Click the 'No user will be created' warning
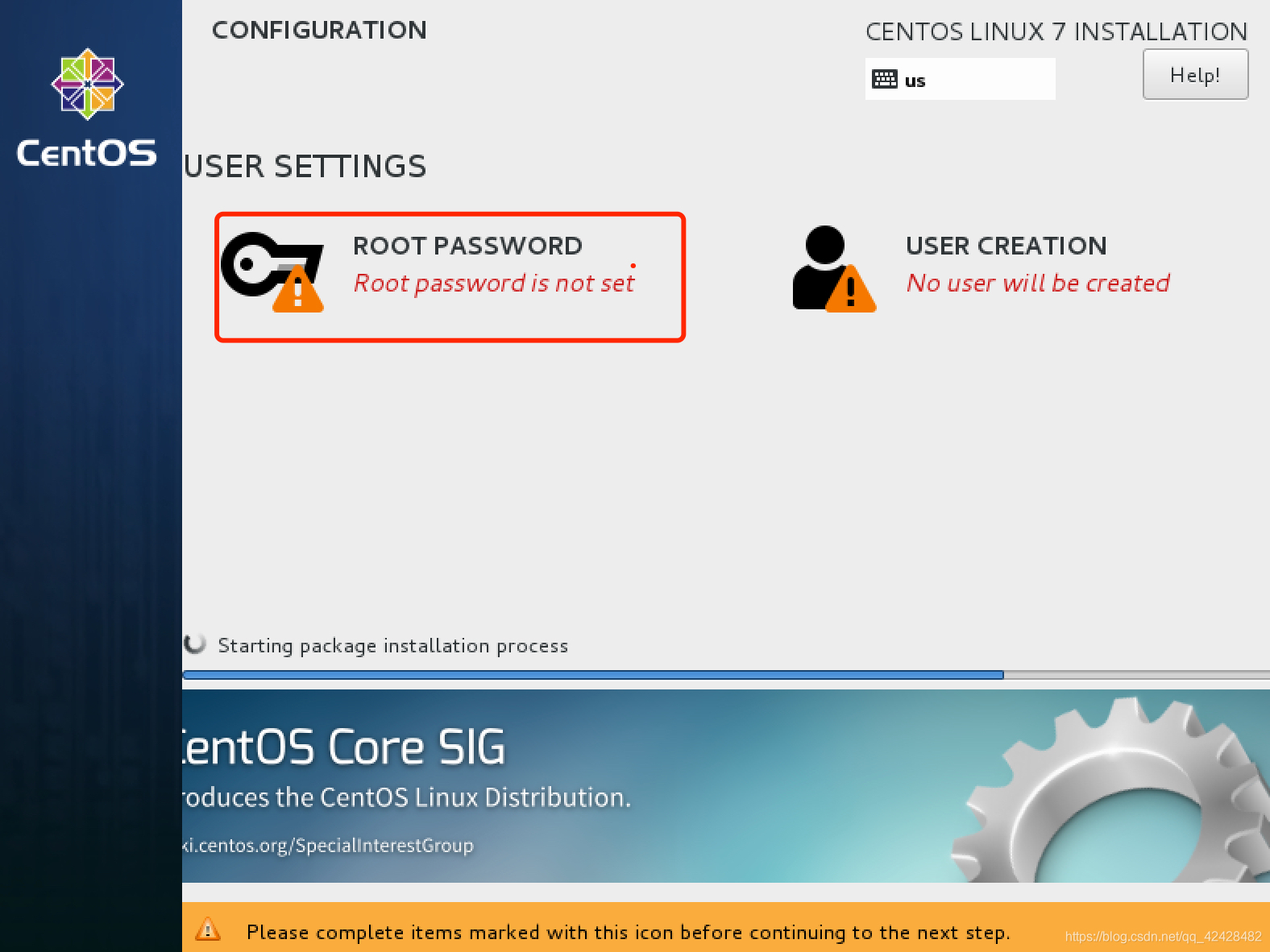 pos(1038,283)
